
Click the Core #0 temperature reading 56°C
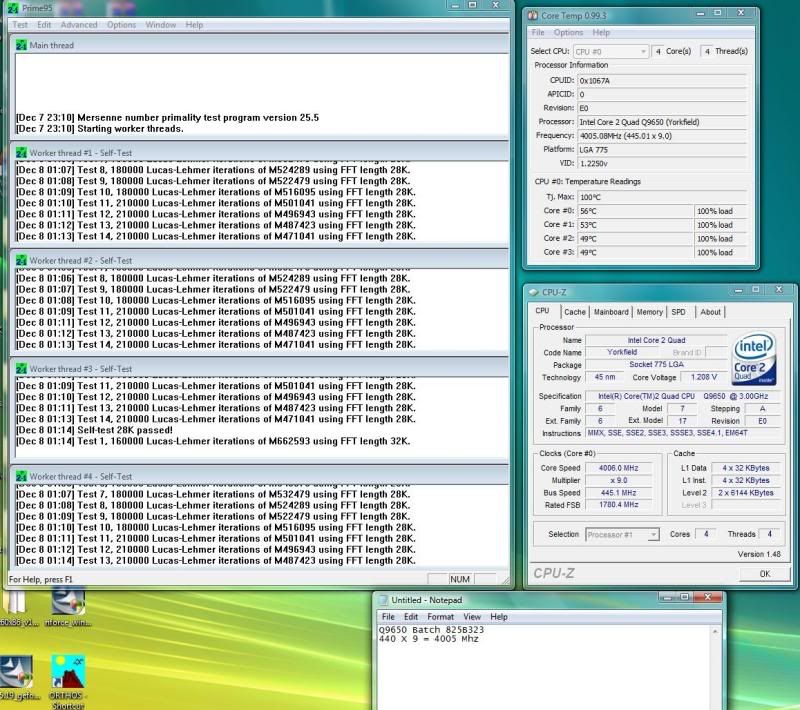pyautogui.click(x=635, y=211)
